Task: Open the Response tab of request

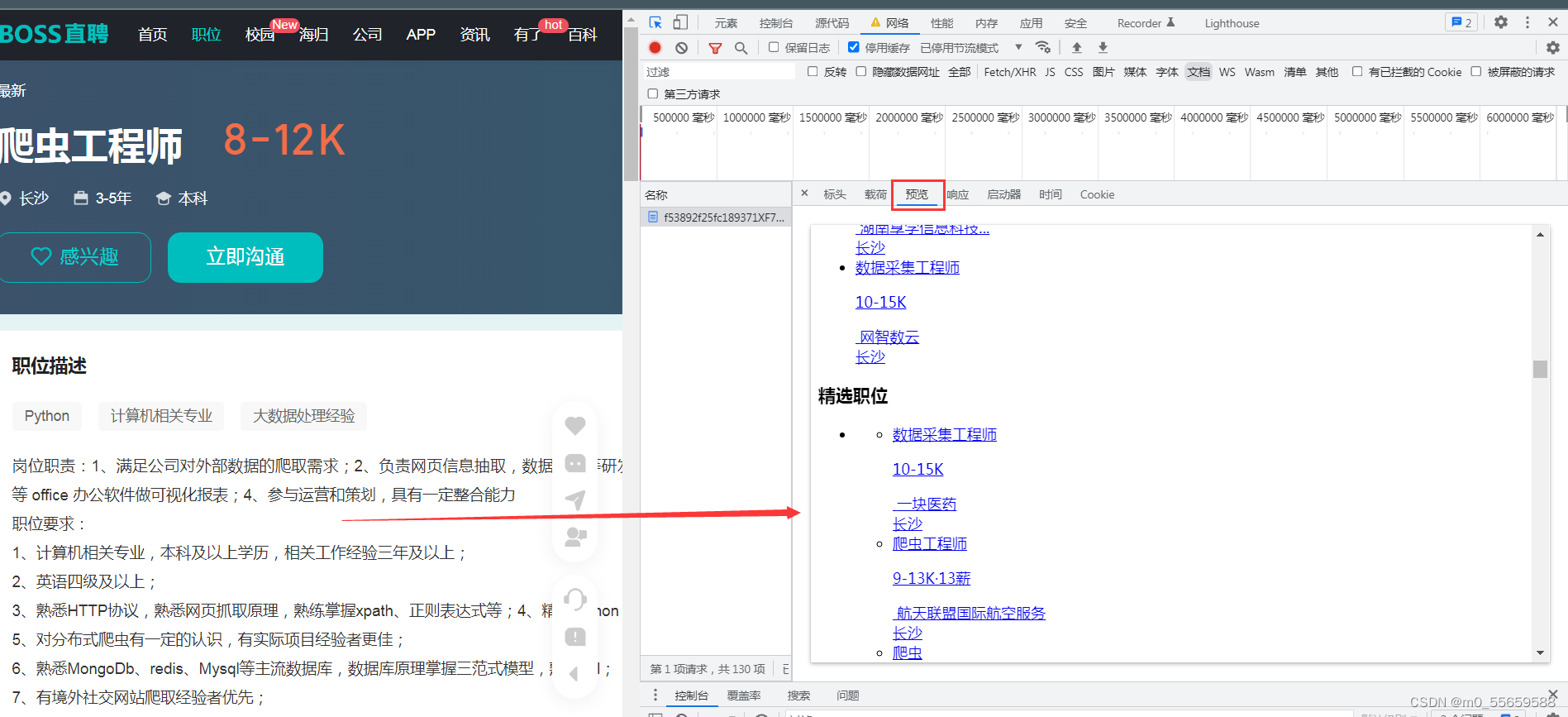Action: click(x=957, y=194)
